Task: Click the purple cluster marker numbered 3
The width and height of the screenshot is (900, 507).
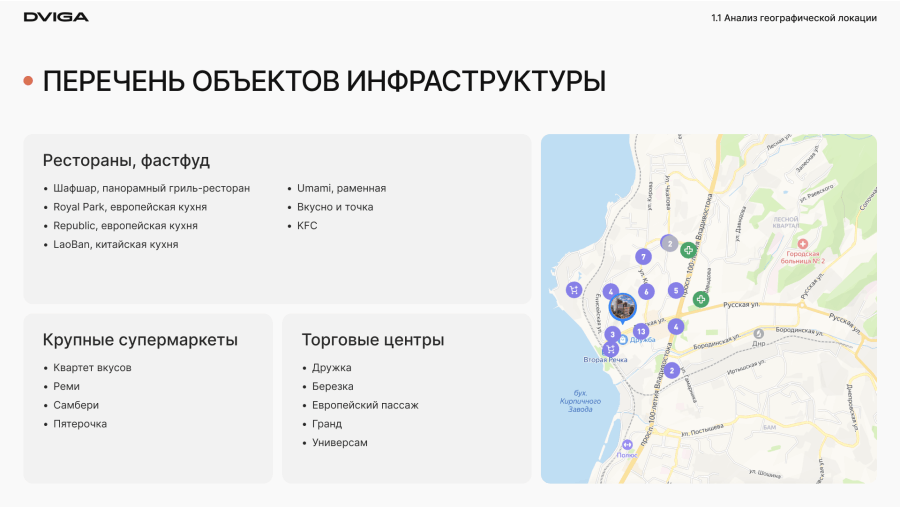Action: (612, 334)
